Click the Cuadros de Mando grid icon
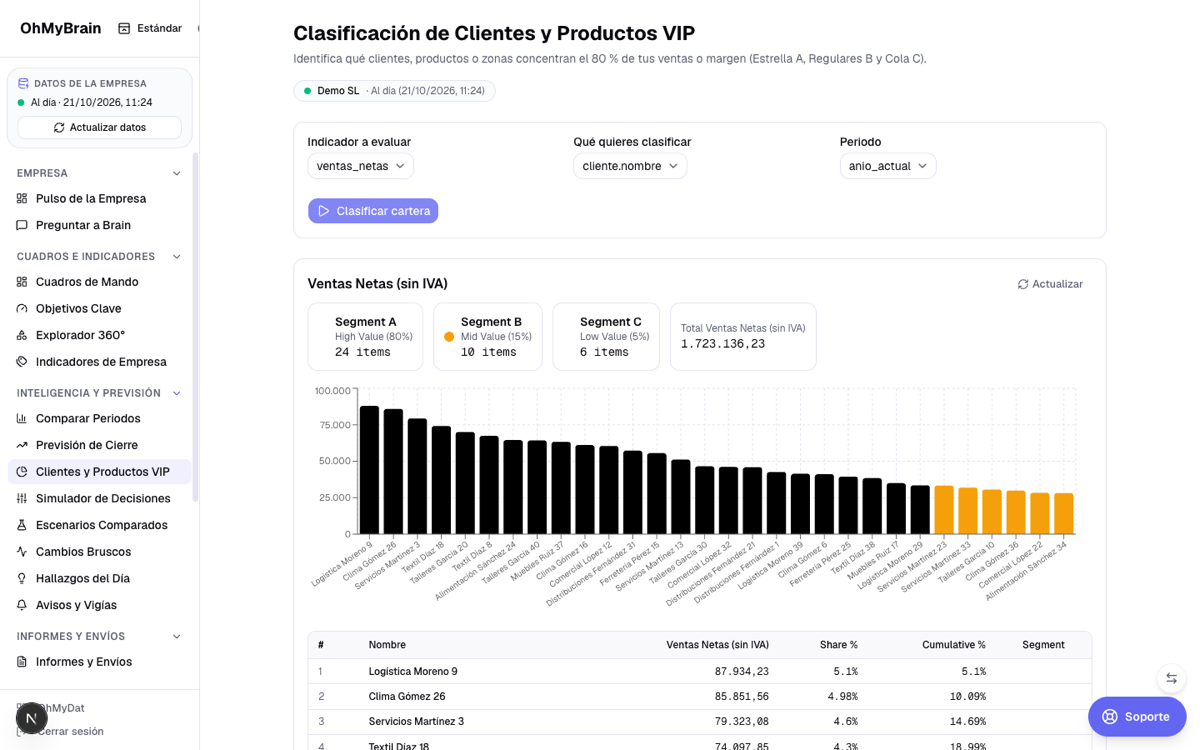Viewport: 1200px width, 750px height. coord(22,282)
